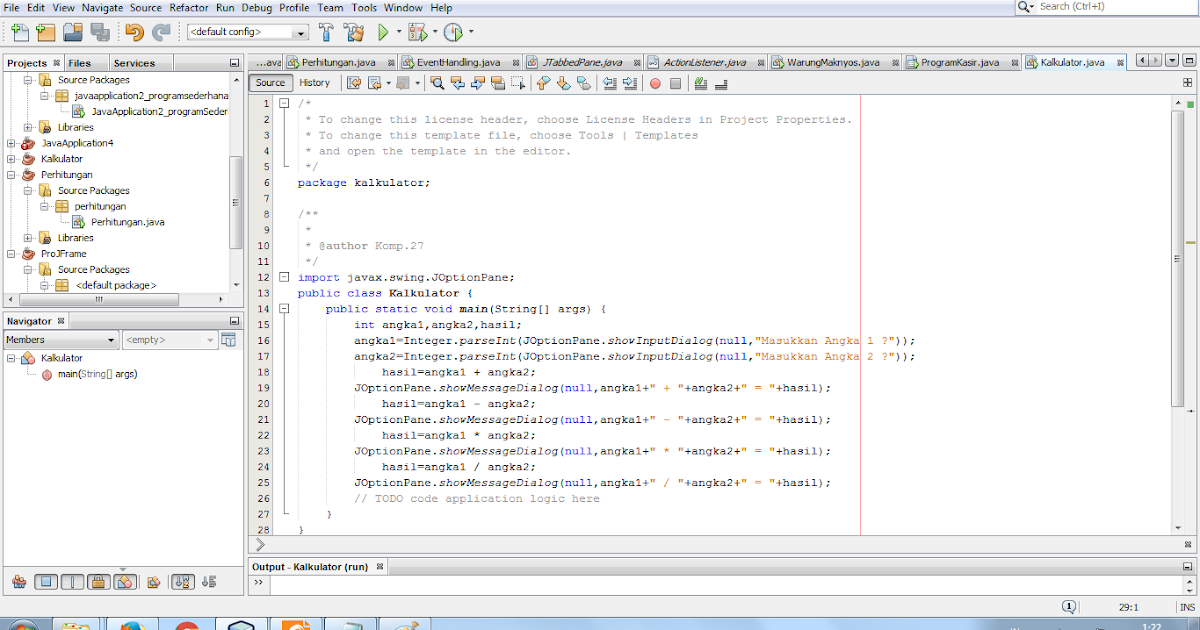Click the Start Macro Recording red circle
Viewport: 1200px width, 630px height.
[x=655, y=83]
